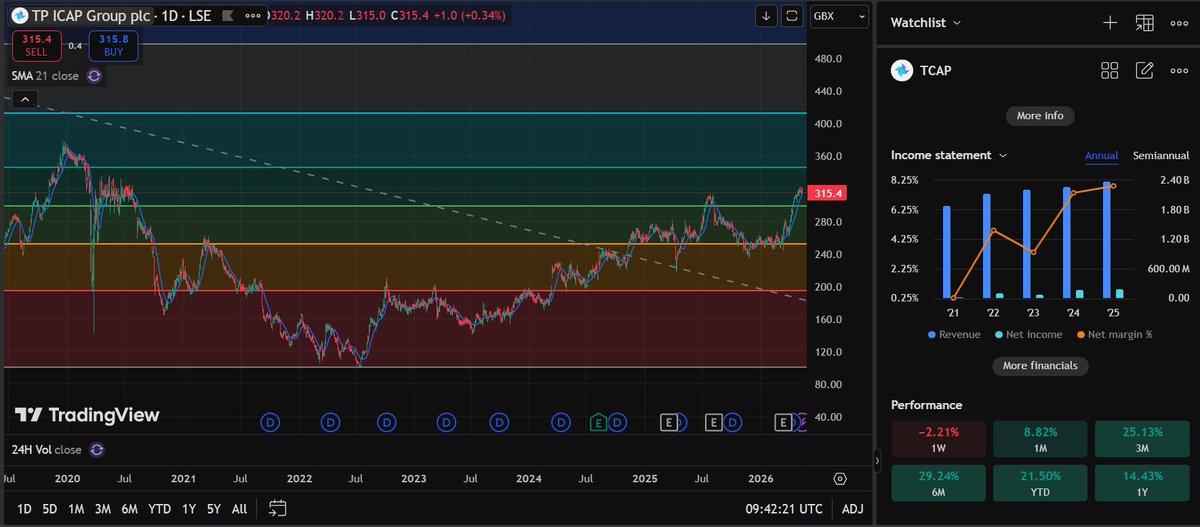
Task: Click the 1W performance cell showing -2.21%
Action: click(x=938, y=439)
